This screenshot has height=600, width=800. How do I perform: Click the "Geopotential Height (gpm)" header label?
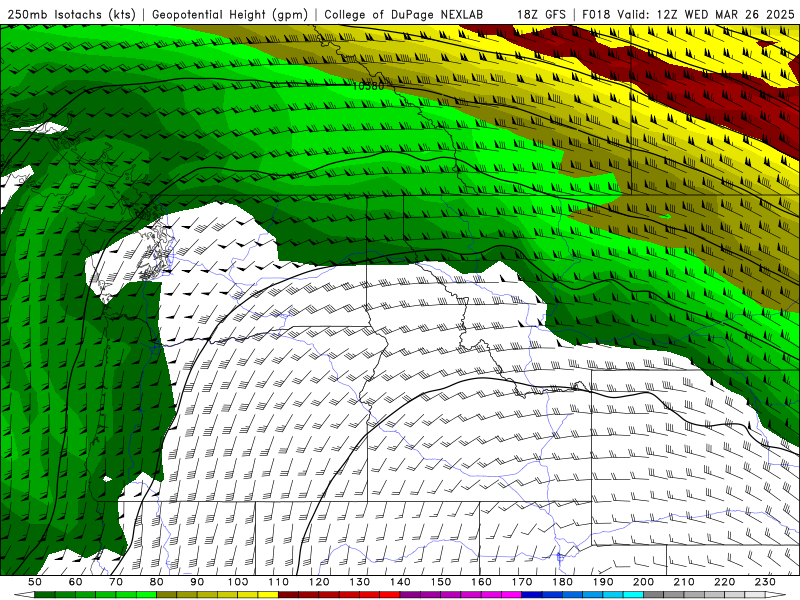[230, 15]
